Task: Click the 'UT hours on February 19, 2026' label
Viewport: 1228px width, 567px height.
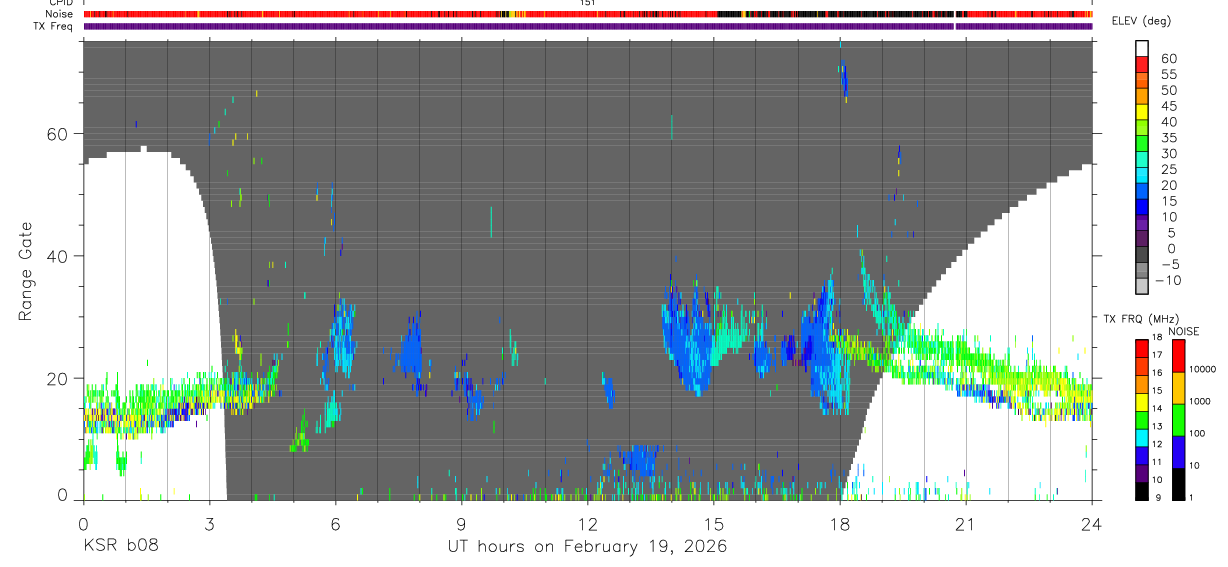Action: tap(587, 547)
